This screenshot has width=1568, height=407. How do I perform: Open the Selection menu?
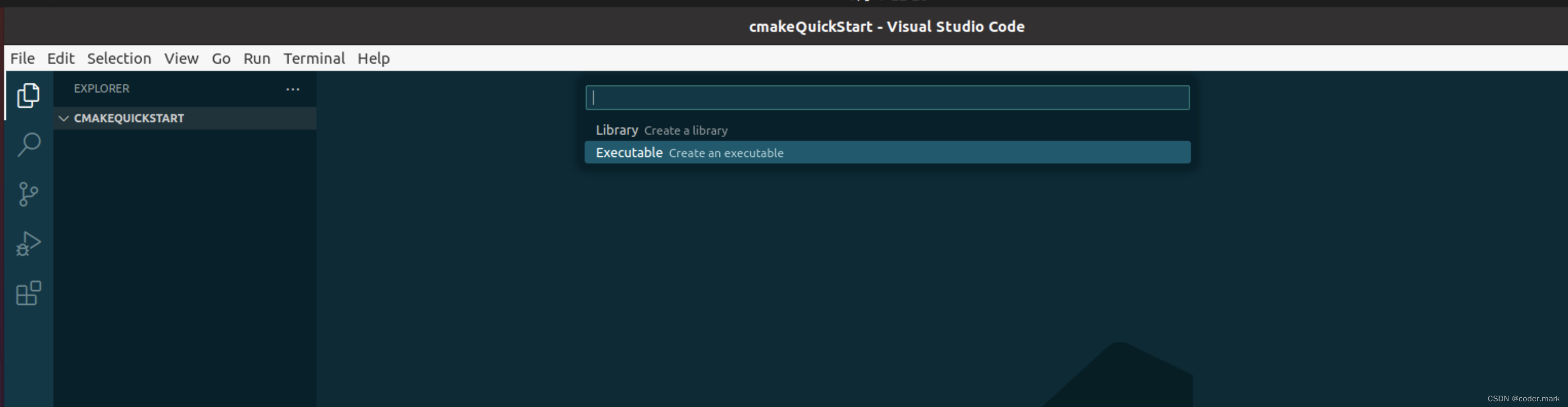pos(119,59)
